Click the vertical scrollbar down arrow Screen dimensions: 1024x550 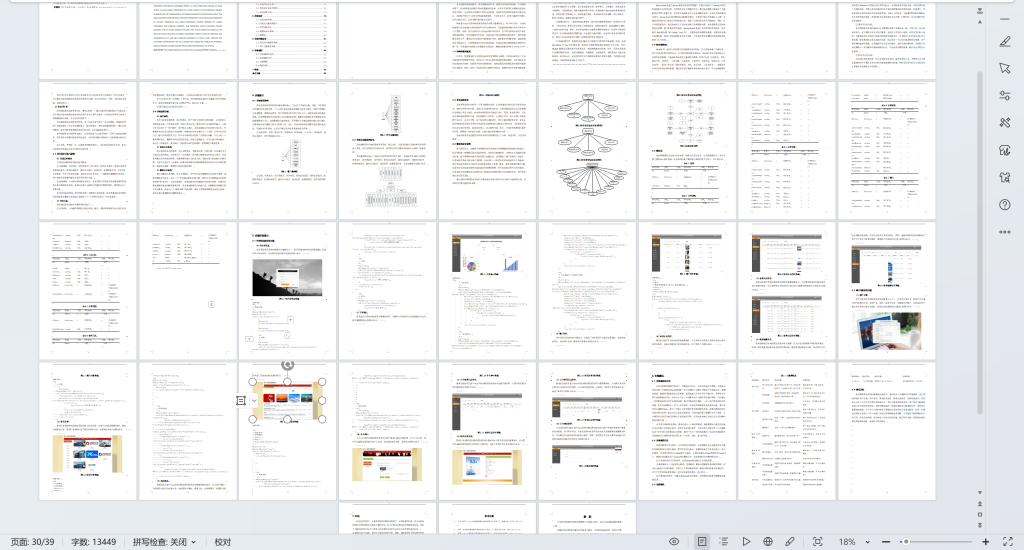pos(980,493)
